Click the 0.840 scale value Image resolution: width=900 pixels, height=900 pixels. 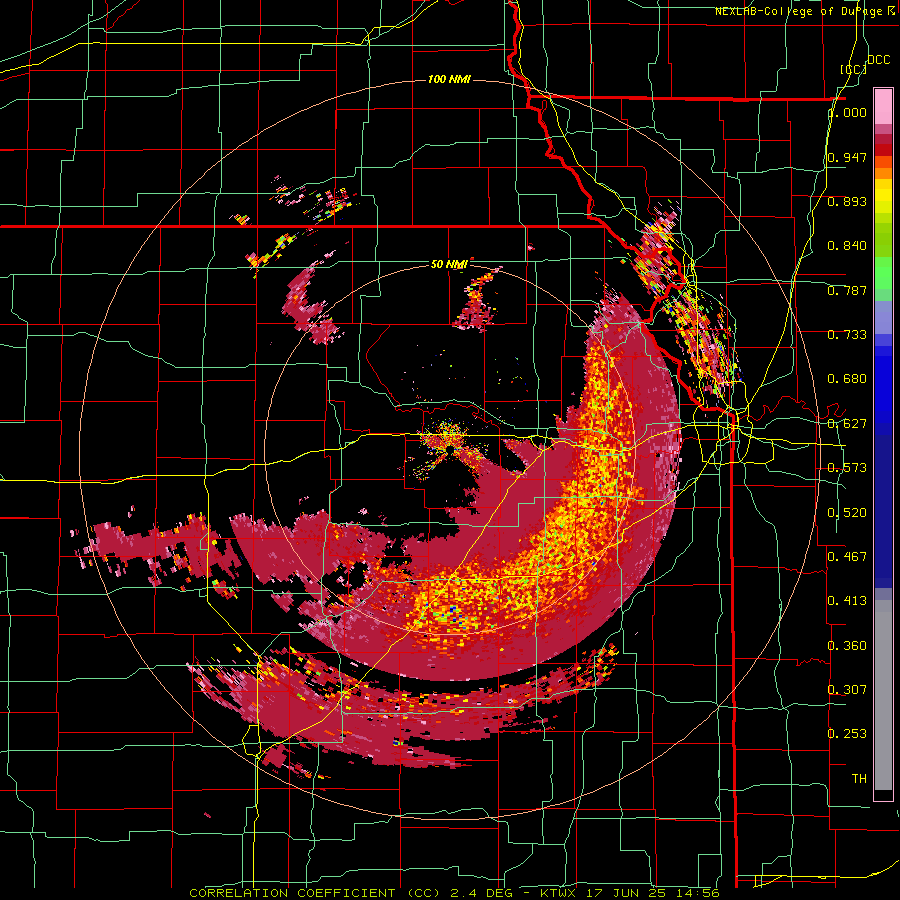tap(847, 246)
